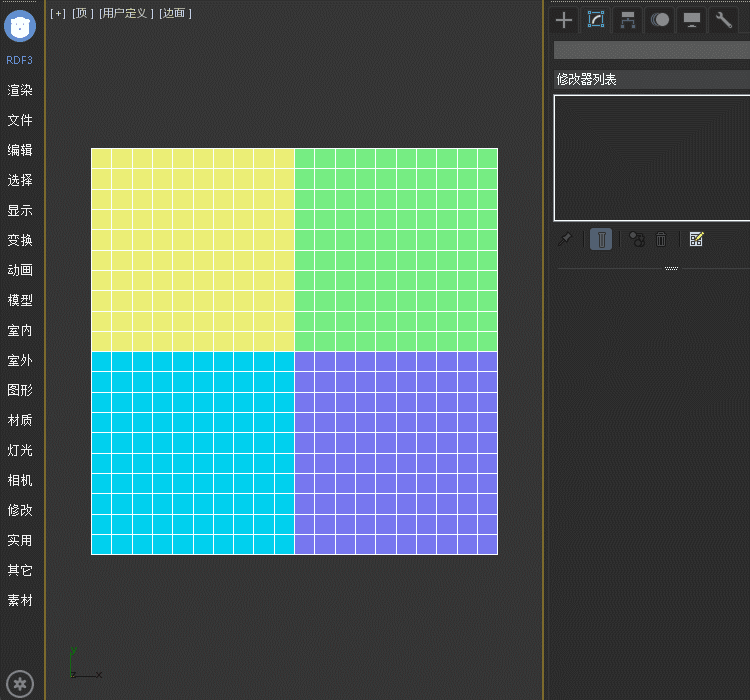Click the Pin Stack pushpin icon
750x700 pixels.
[566, 239]
